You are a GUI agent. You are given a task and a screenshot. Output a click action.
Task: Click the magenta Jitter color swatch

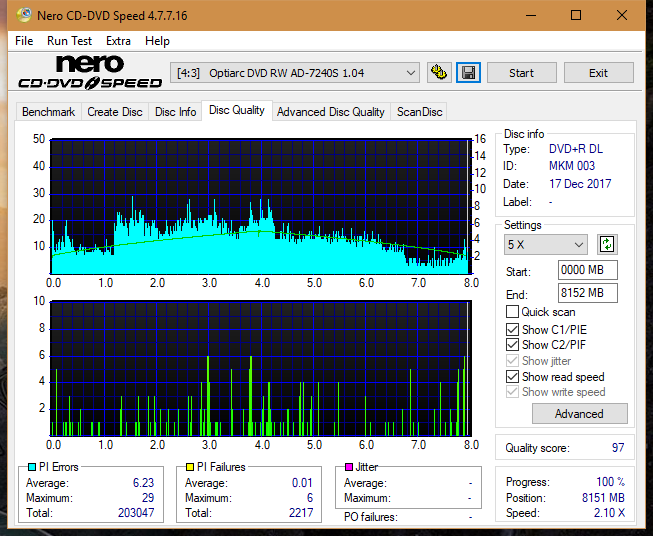[x=349, y=467]
